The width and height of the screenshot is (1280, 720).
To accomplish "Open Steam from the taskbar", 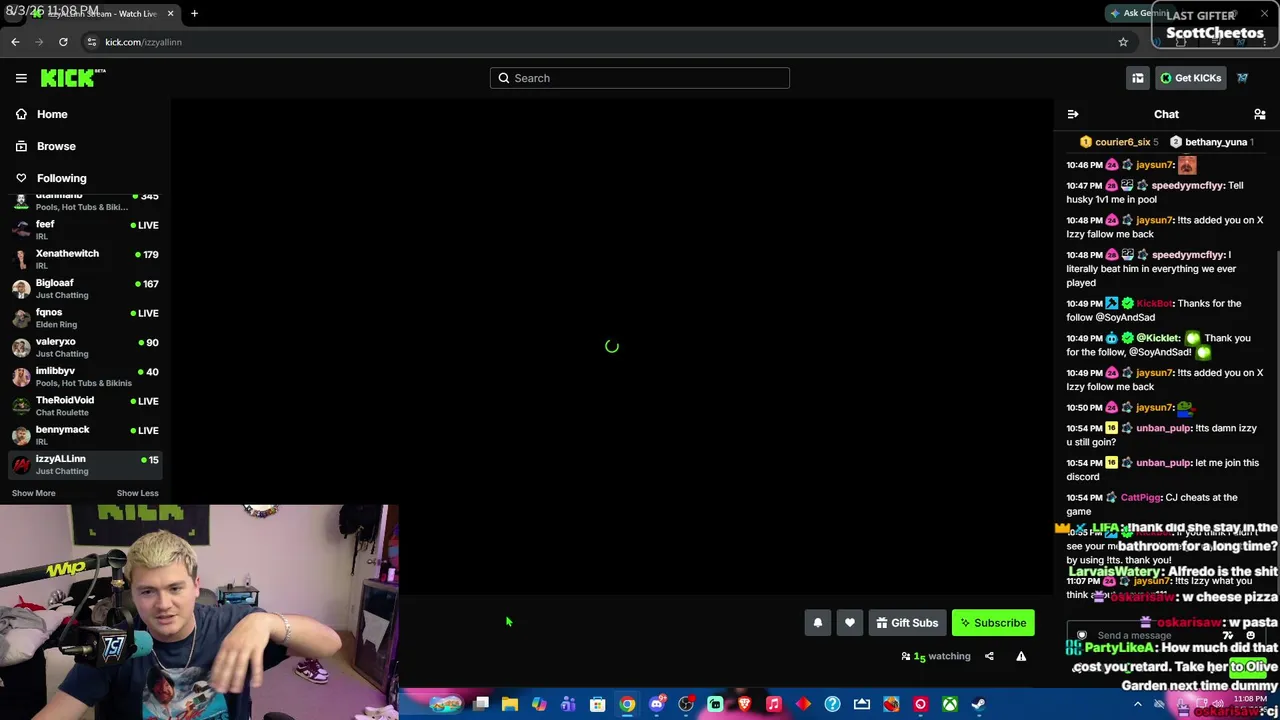I will (978, 704).
